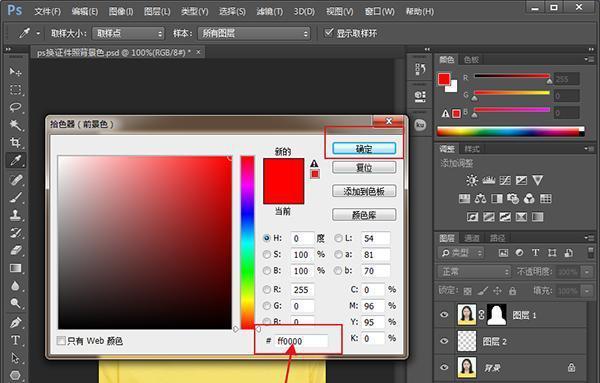Enable the Only Web Colors checkbox
600x383 pixels.
pos(61,341)
